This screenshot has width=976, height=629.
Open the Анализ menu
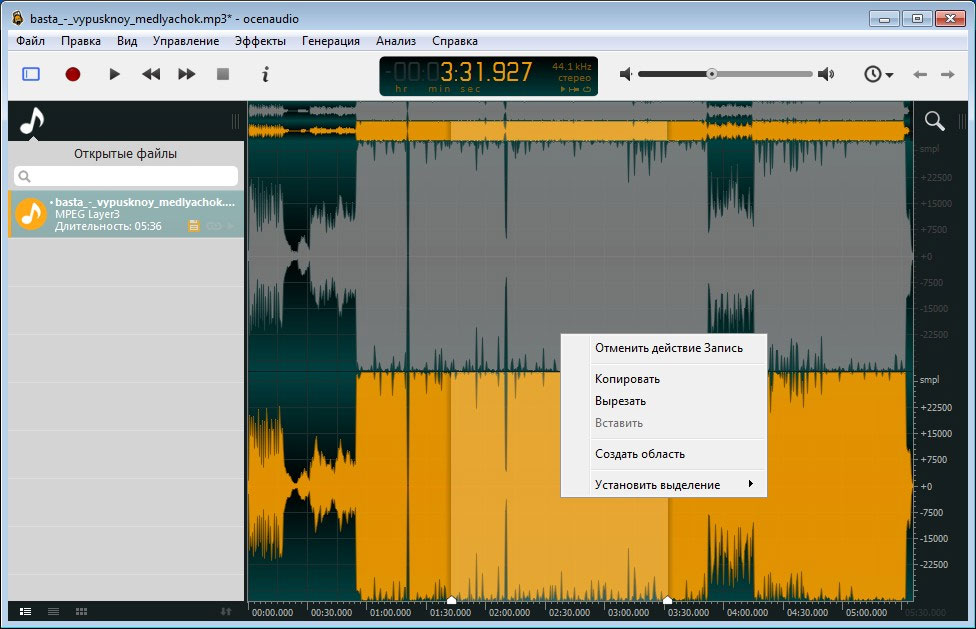[396, 41]
